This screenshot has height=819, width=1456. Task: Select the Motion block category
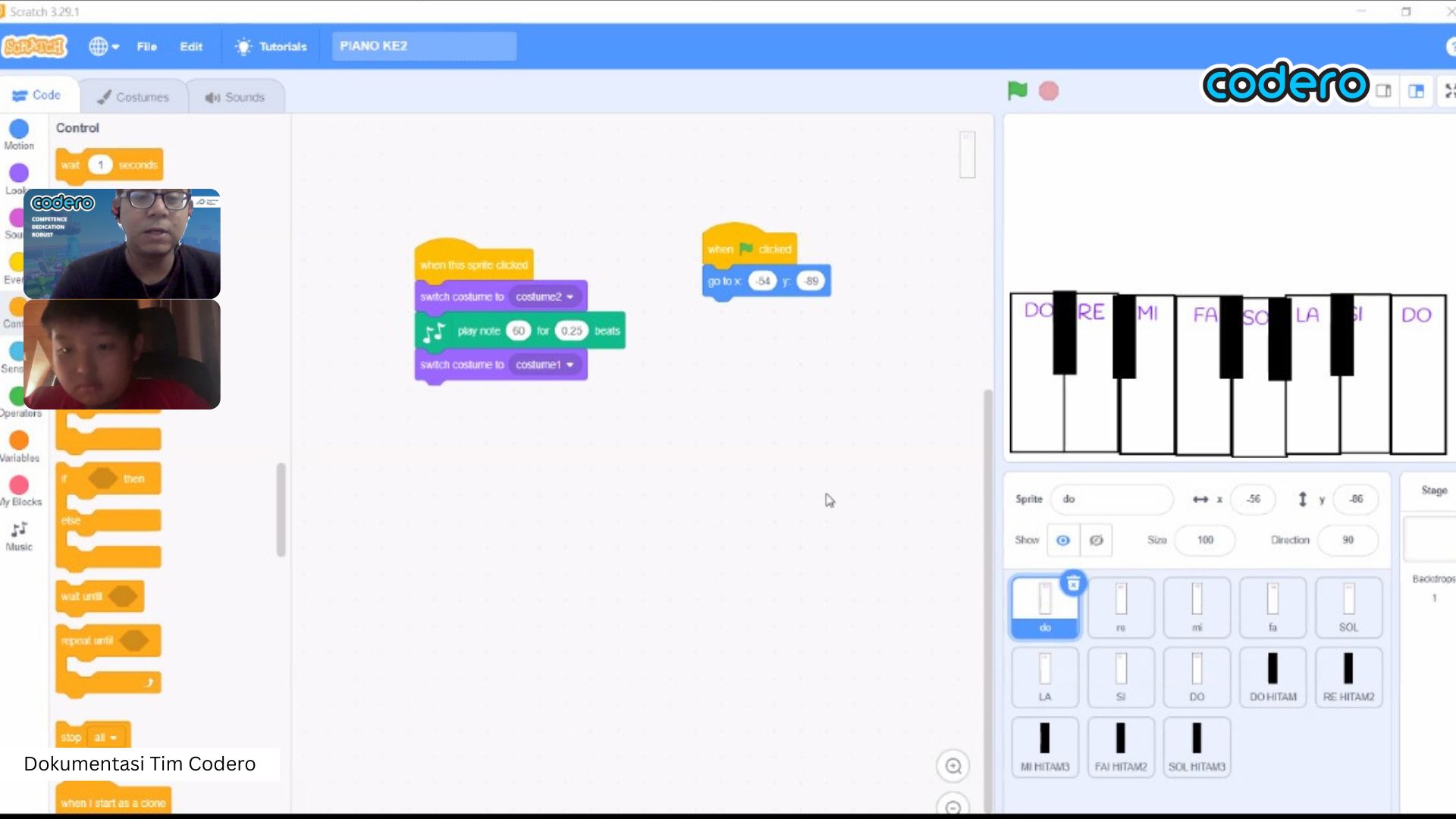click(19, 135)
